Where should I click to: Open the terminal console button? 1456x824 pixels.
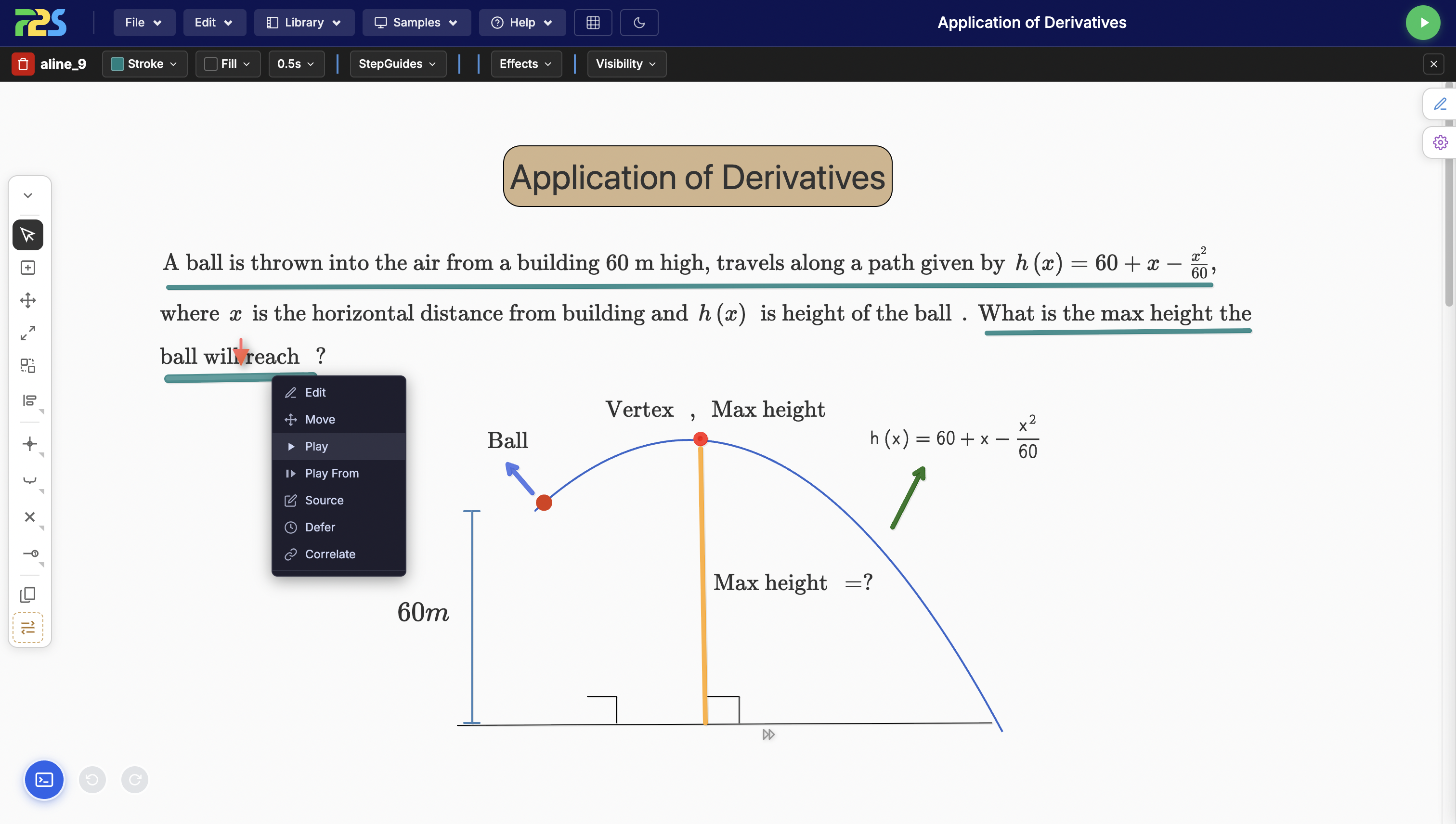tap(44, 780)
